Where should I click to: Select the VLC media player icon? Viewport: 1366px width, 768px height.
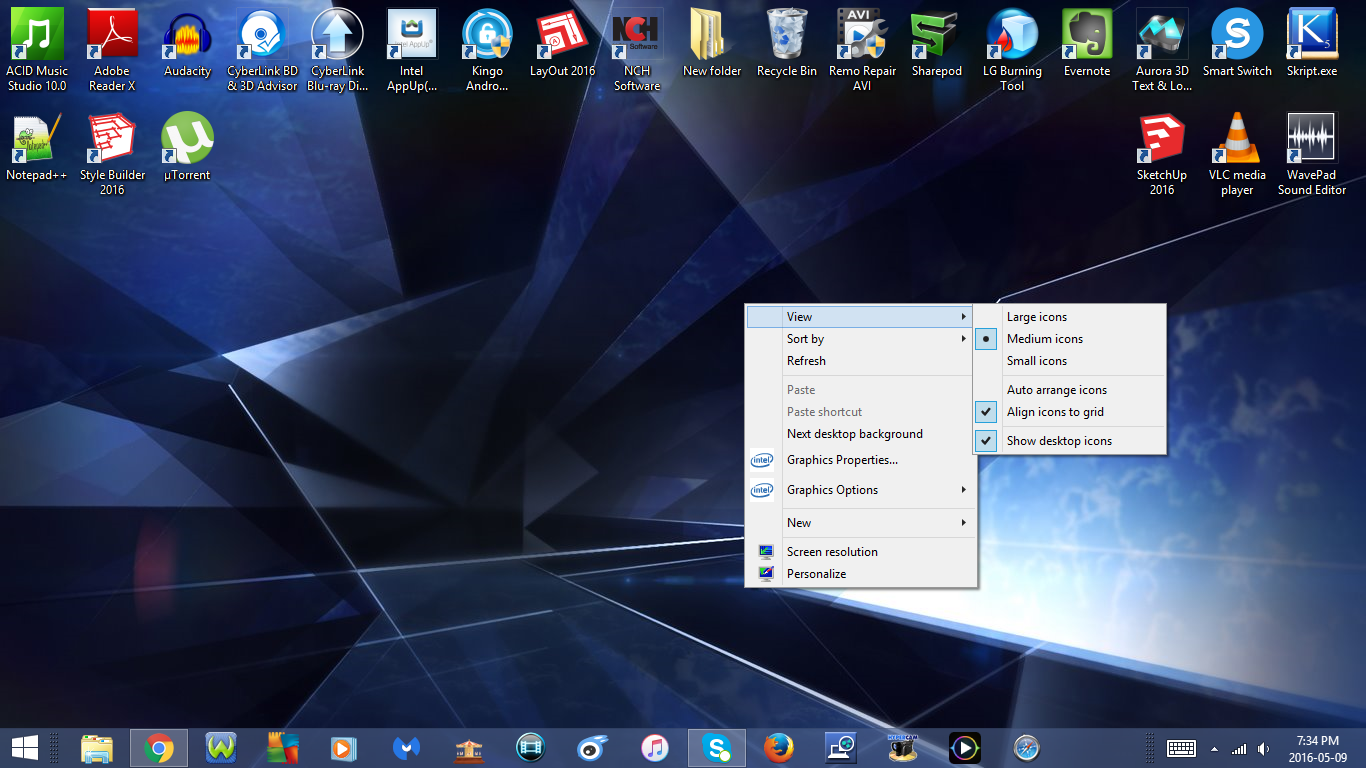[x=1237, y=154]
